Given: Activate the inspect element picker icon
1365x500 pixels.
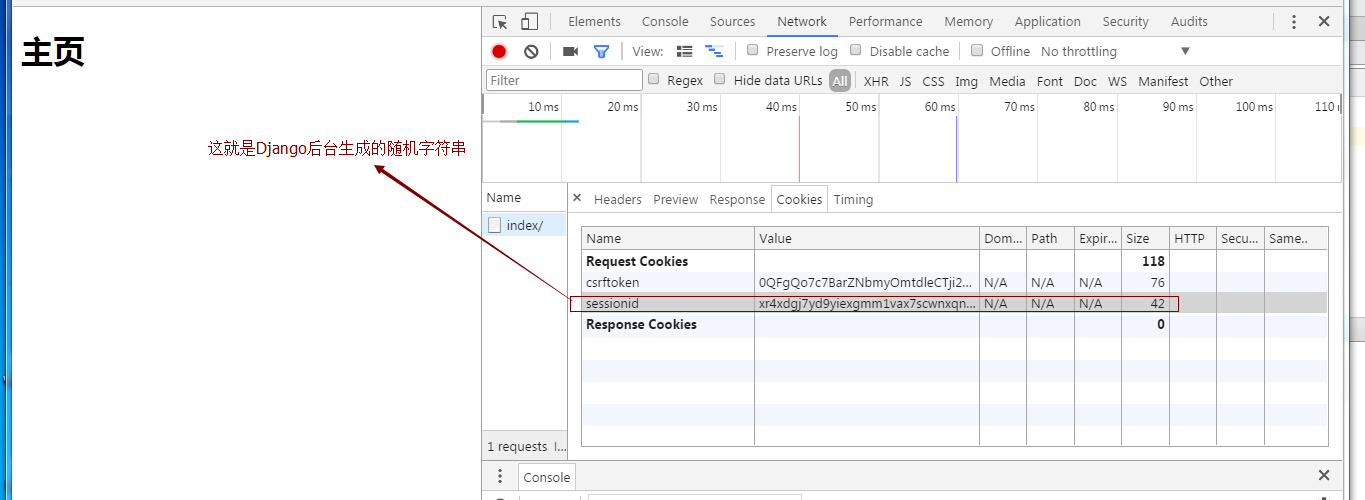Looking at the screenshot, I should [501, 22].
